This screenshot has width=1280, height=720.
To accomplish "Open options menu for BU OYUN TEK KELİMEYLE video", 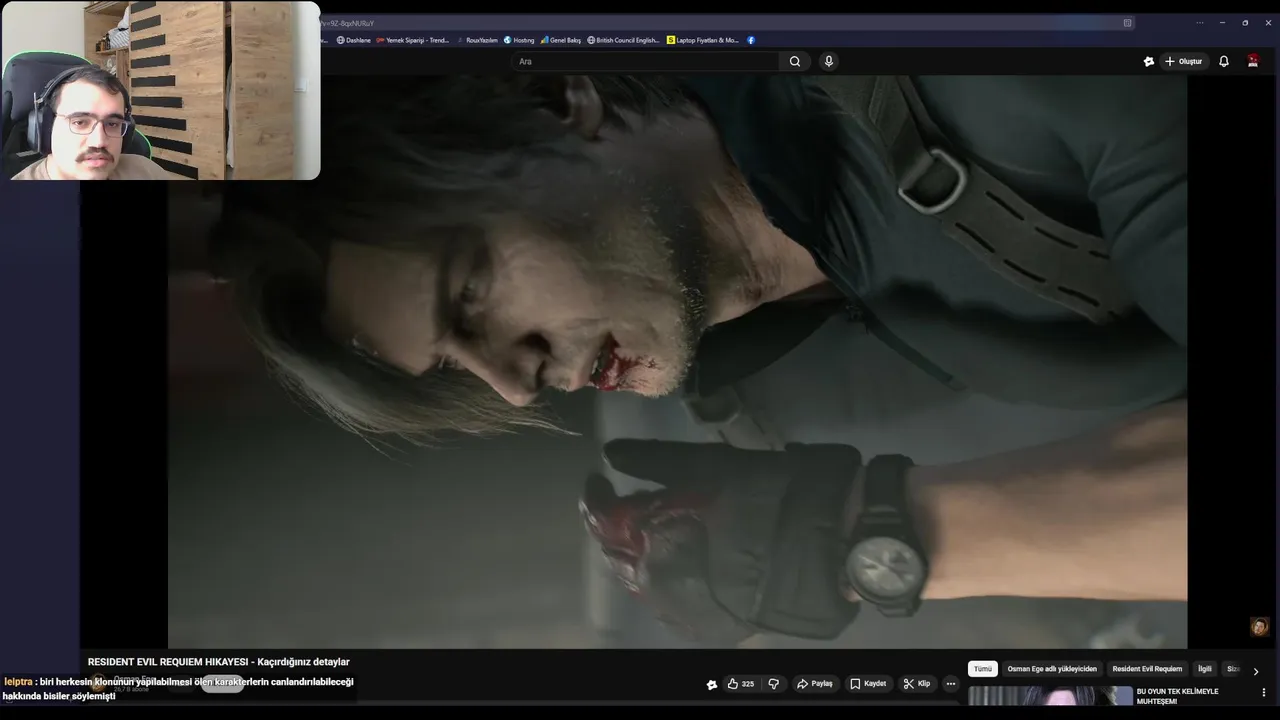I will click(x=1264, y=692).
